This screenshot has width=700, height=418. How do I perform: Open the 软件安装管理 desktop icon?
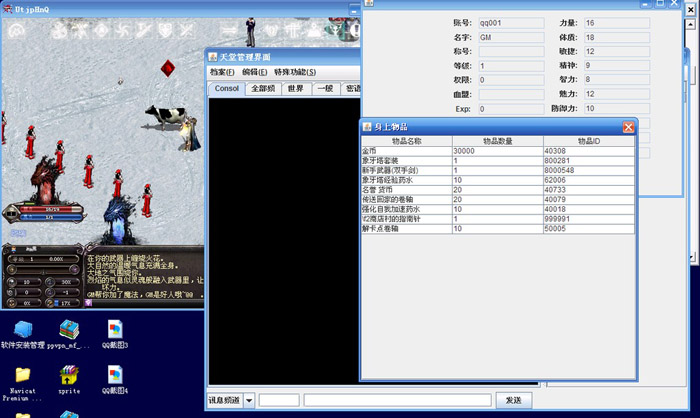pyautogui.click(x=22, y=329)
